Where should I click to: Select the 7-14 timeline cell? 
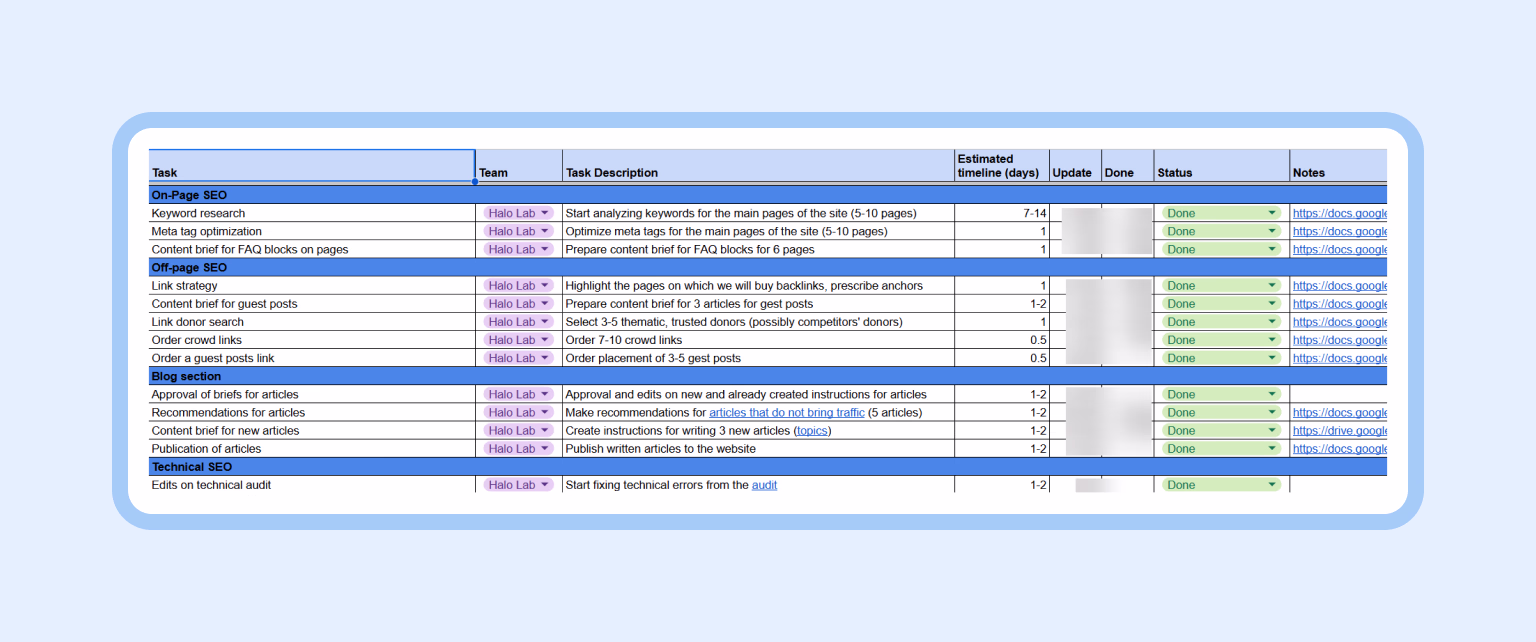[1002, 213]
